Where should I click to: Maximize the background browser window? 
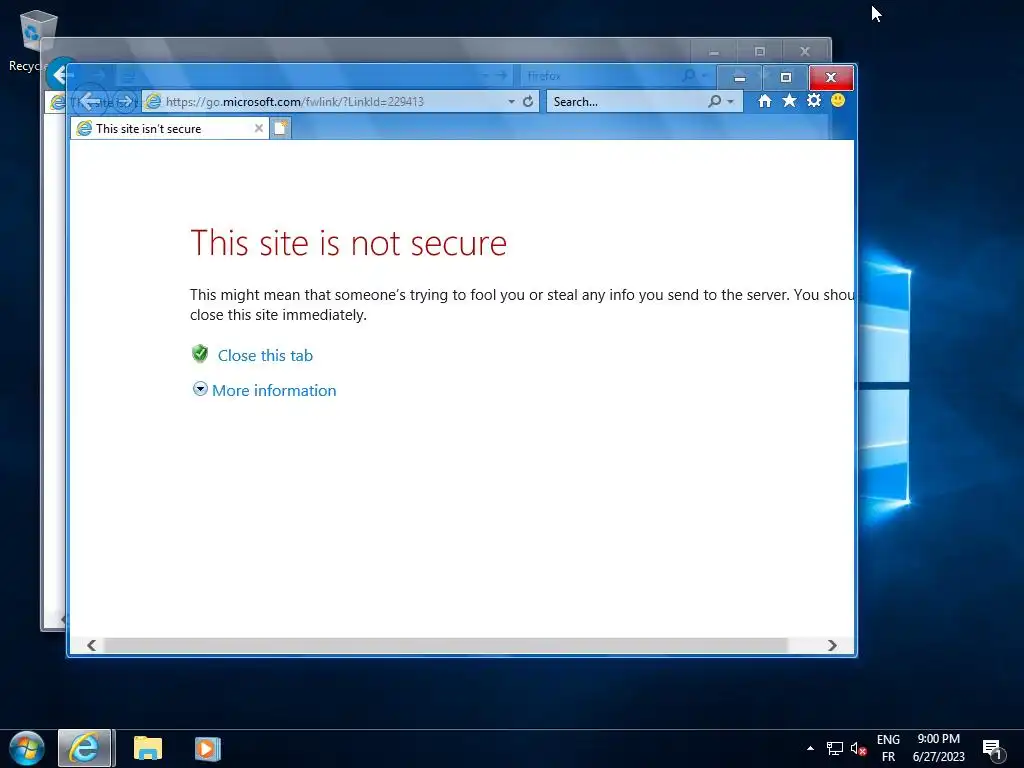coord(760,51)
